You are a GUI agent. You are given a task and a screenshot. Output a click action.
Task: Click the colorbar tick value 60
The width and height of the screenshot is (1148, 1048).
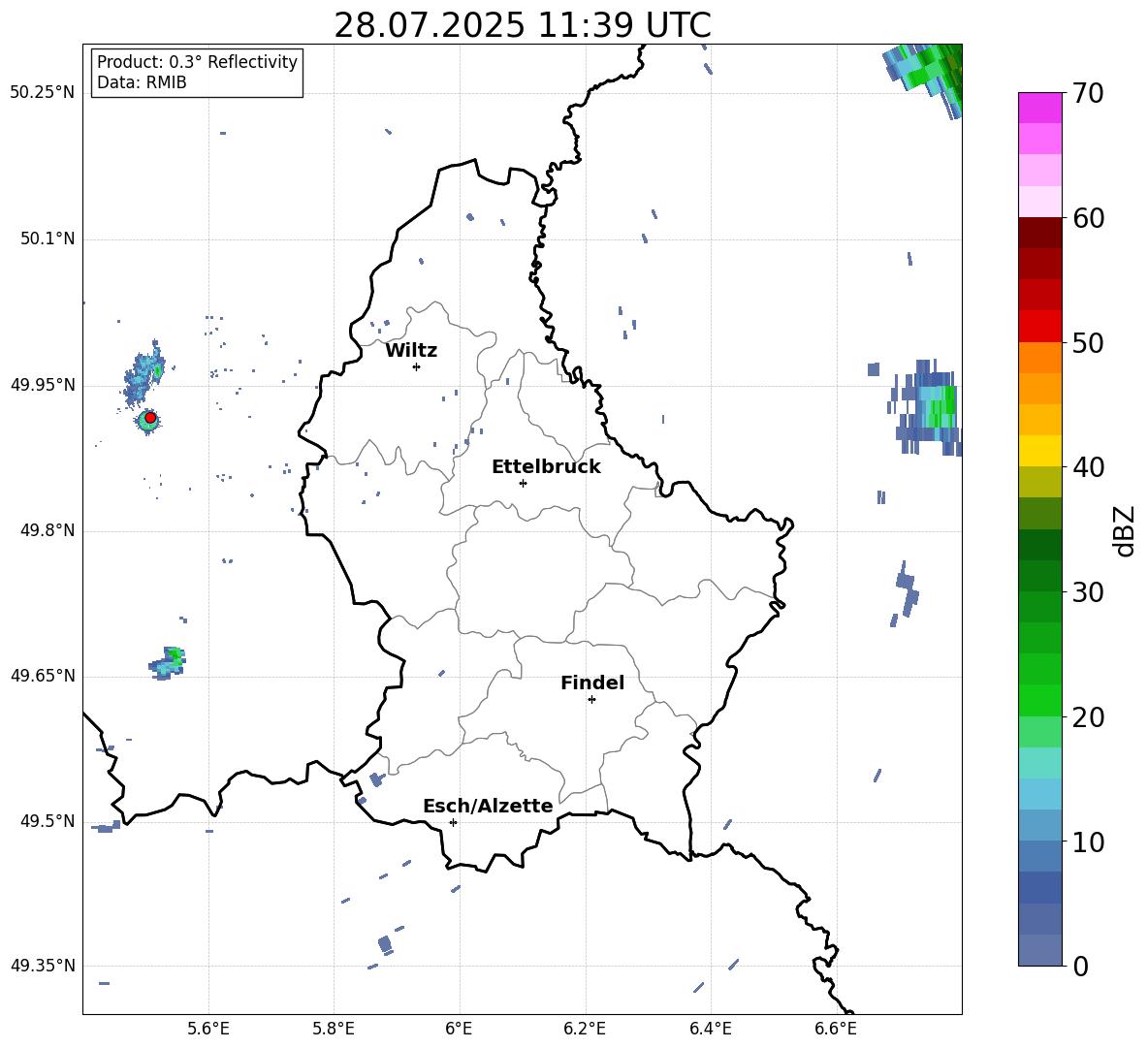1088,218
